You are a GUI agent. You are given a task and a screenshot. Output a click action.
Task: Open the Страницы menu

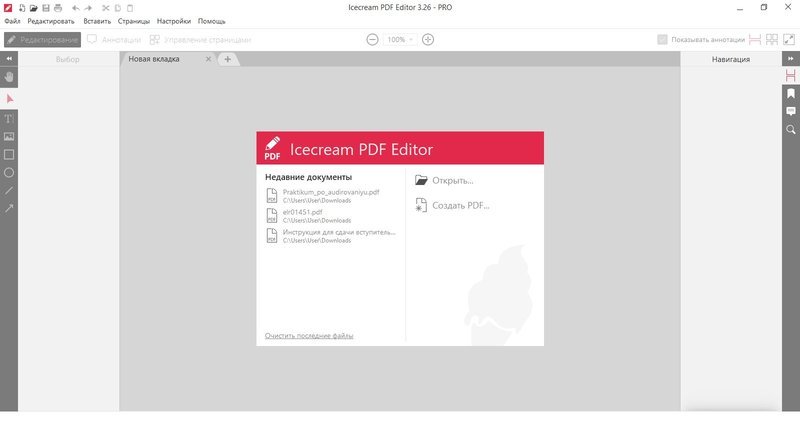[x=134, y=21]
